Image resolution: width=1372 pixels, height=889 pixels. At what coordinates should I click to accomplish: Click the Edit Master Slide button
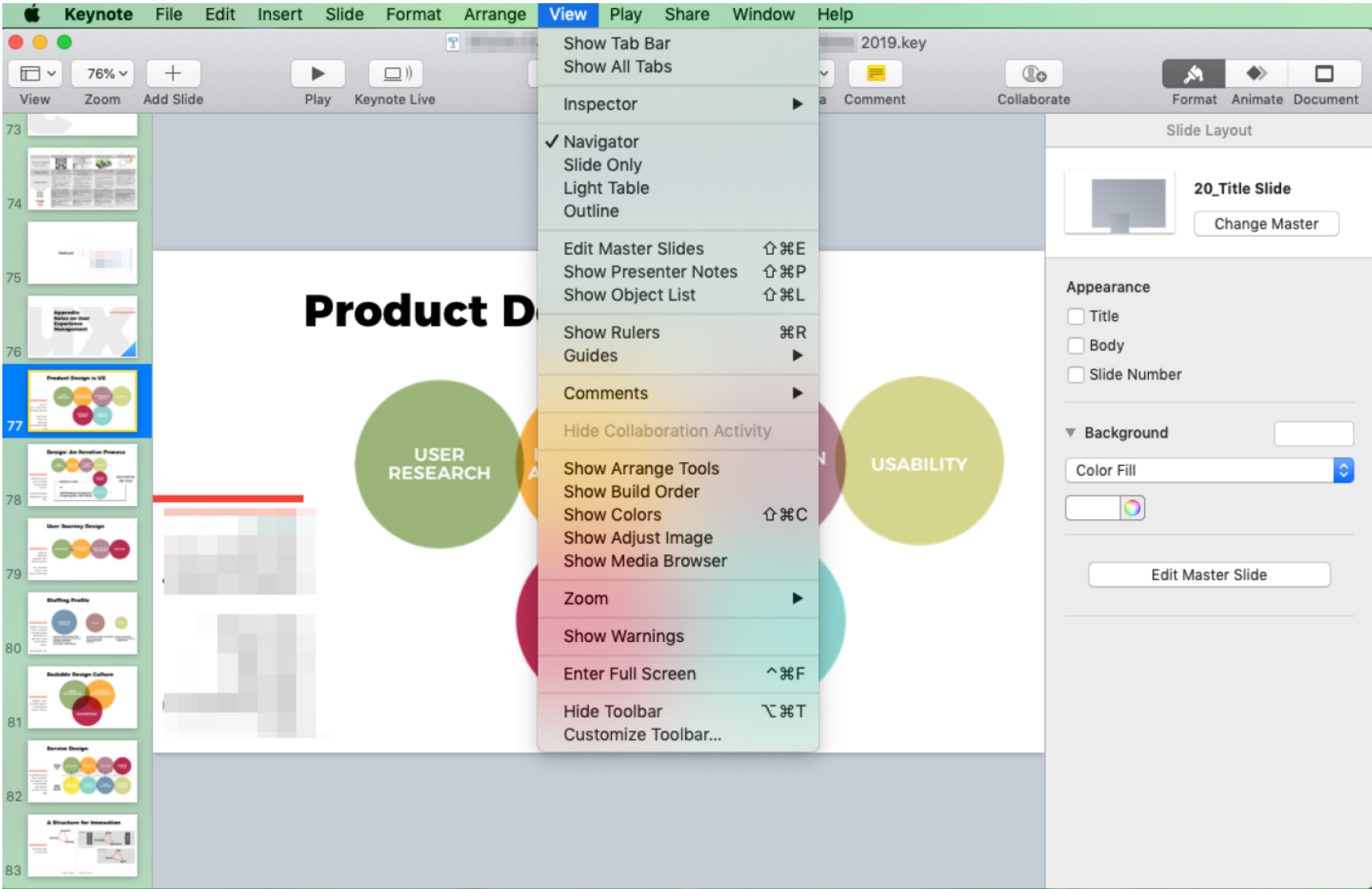point(1209,574)
